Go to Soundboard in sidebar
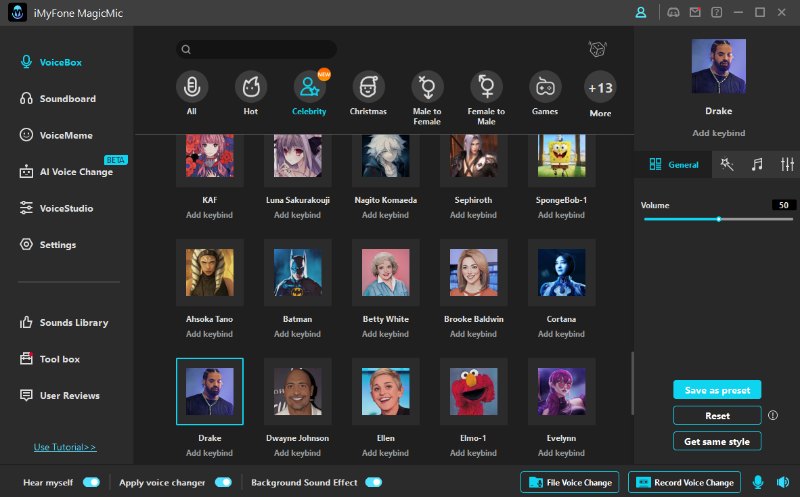Viewport: 800px width, 497px height. click(x=58, y=98)
